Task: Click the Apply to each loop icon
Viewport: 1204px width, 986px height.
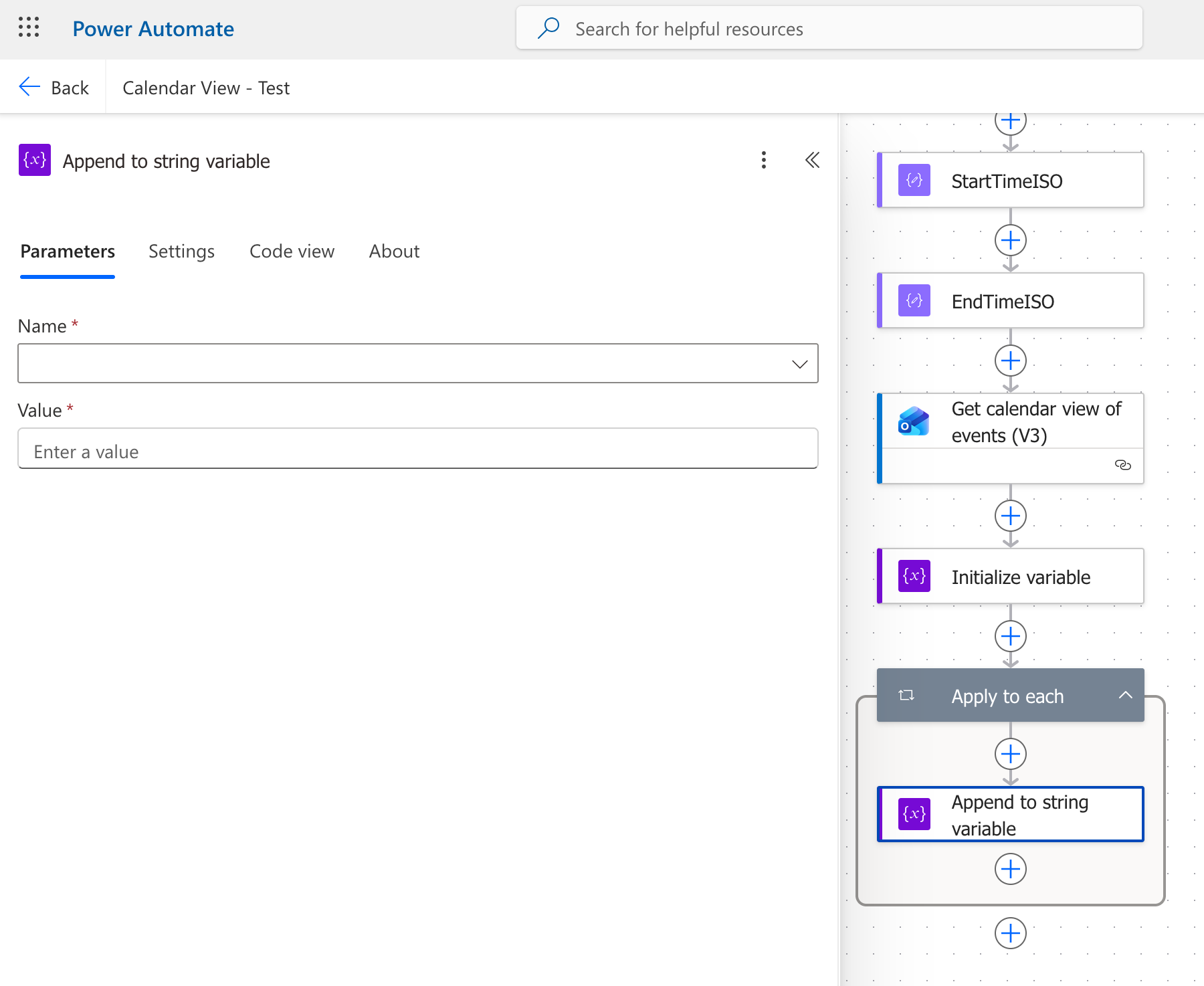Action: coord(906,696)
